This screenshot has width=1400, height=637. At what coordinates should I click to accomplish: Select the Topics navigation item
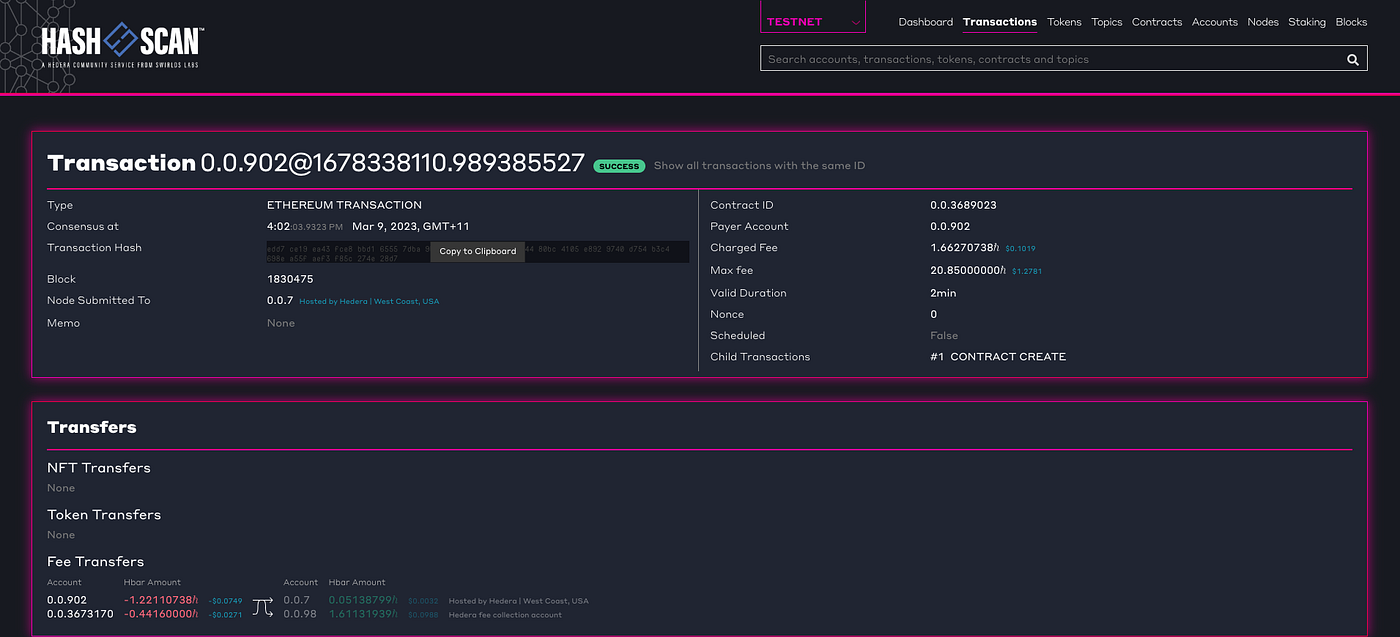click(1107, 22)
